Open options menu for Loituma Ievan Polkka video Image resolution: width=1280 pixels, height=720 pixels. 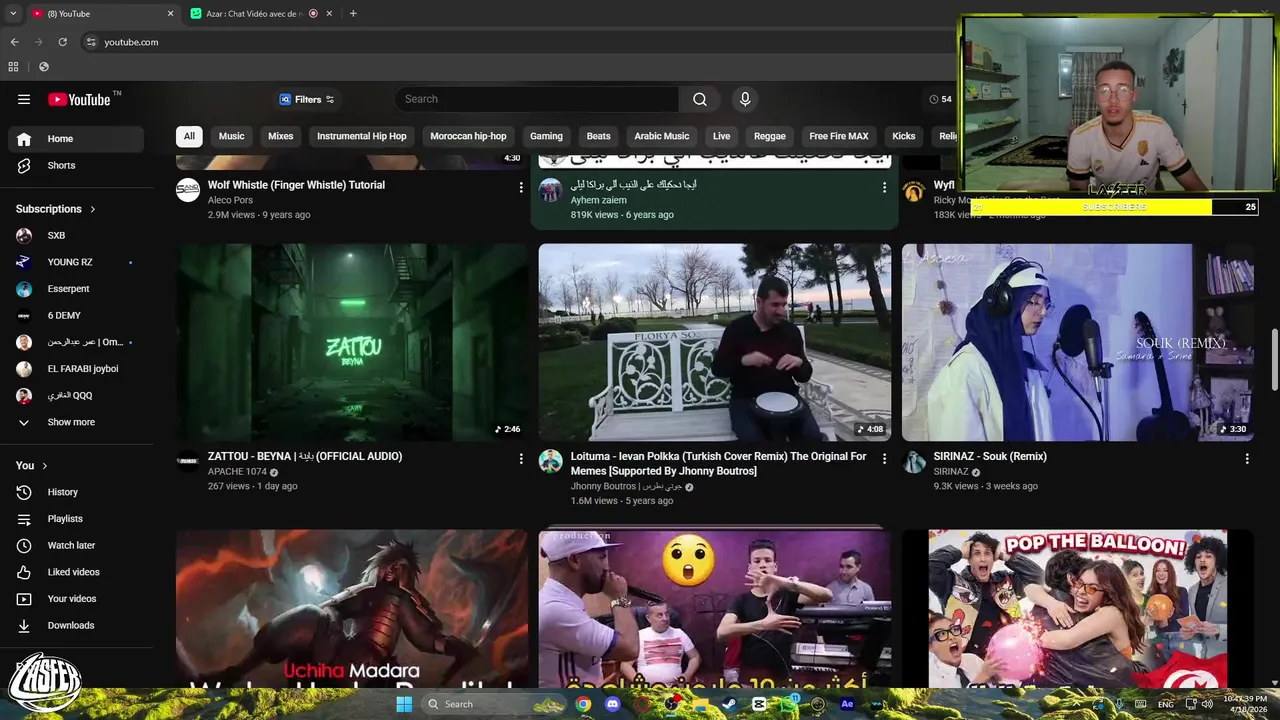pos(884,458)
